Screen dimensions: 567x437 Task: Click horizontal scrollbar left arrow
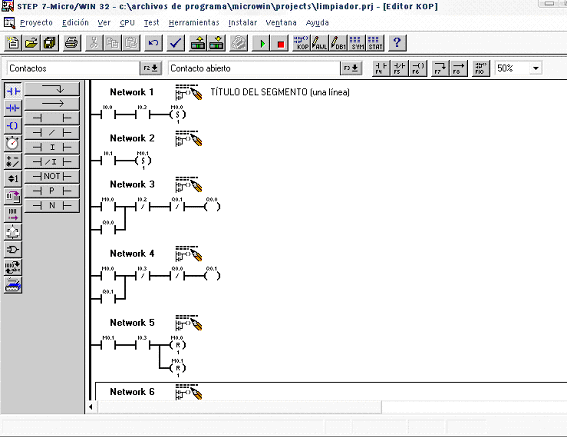pos(91,407)
